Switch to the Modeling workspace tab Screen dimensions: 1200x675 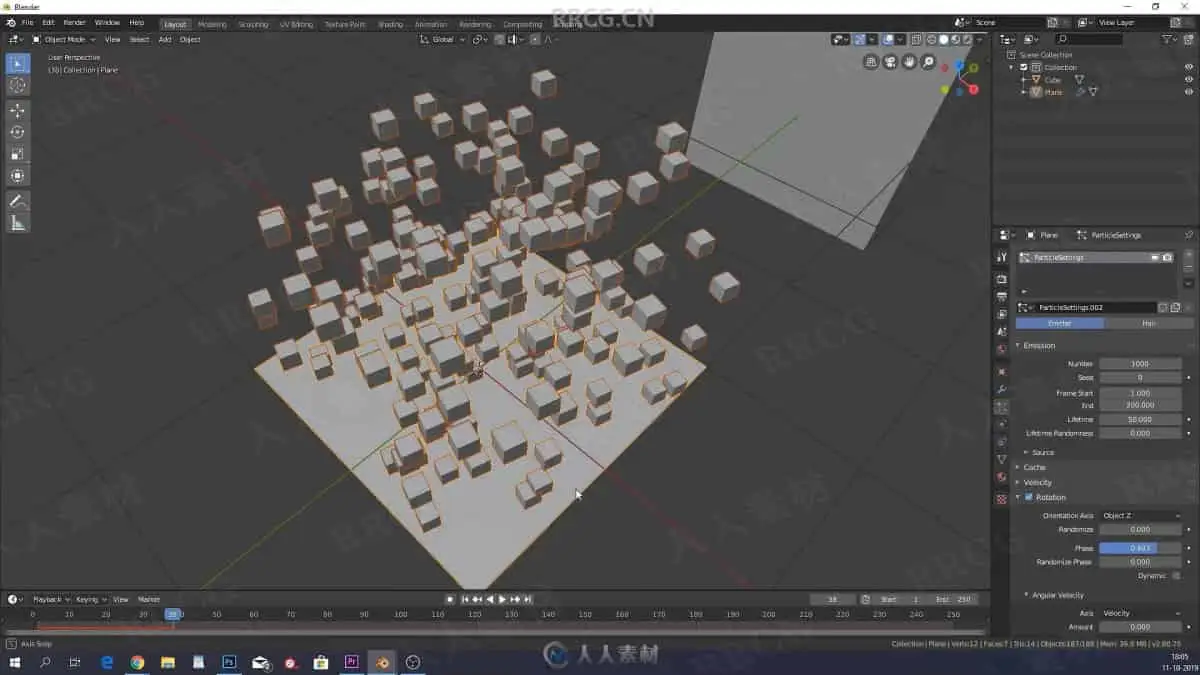click(212, 24)
